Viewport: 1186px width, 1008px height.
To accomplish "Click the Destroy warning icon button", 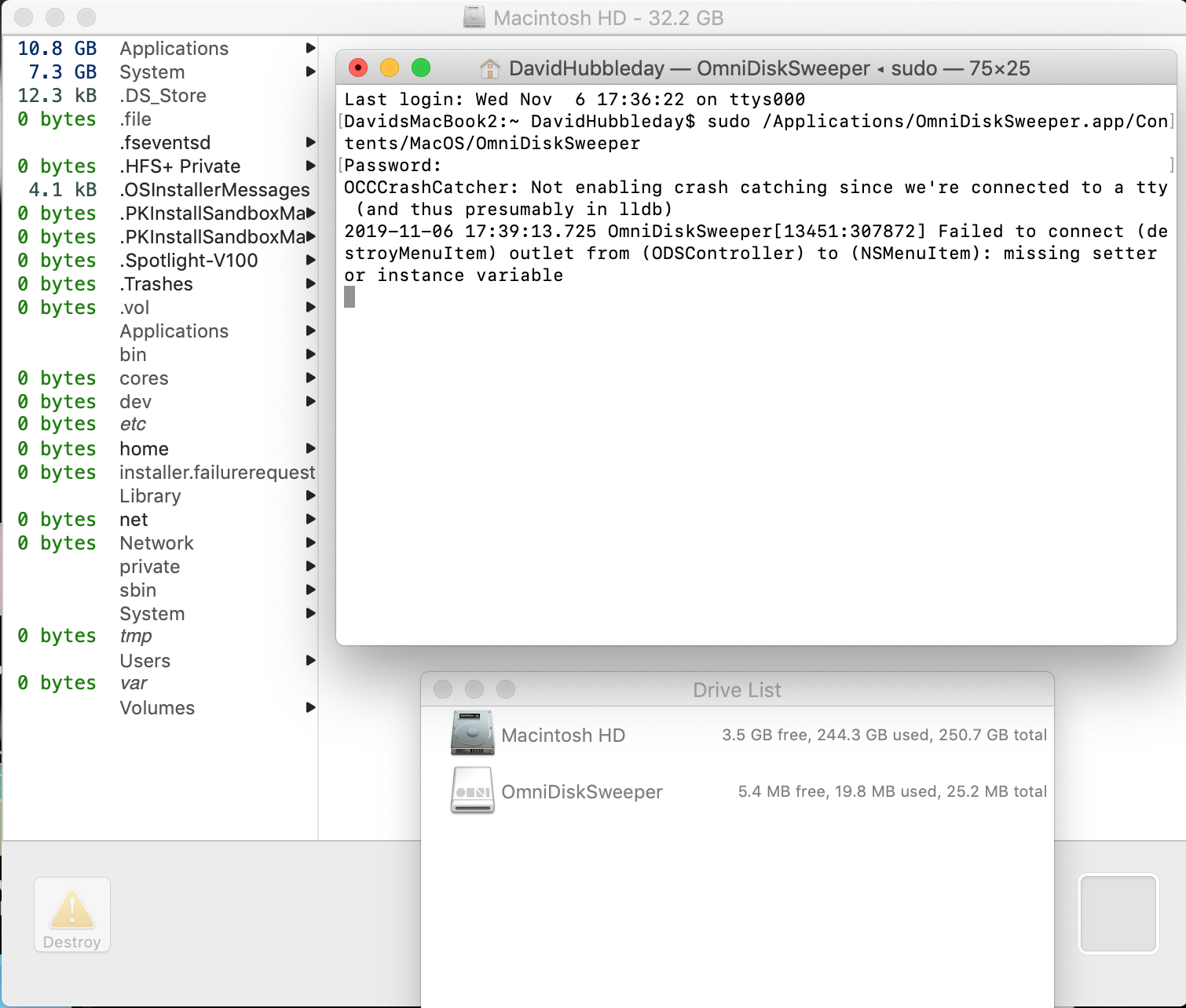I will 72,915.
